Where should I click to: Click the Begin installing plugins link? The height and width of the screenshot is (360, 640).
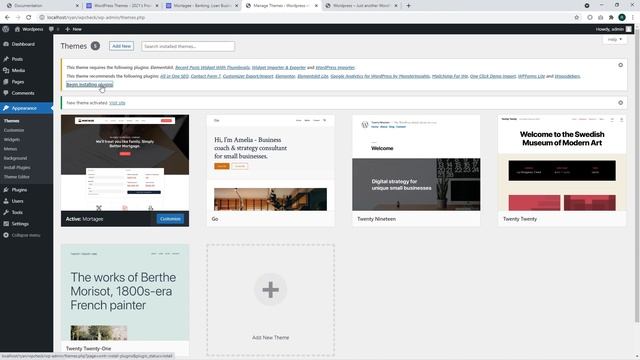[89, 85]
